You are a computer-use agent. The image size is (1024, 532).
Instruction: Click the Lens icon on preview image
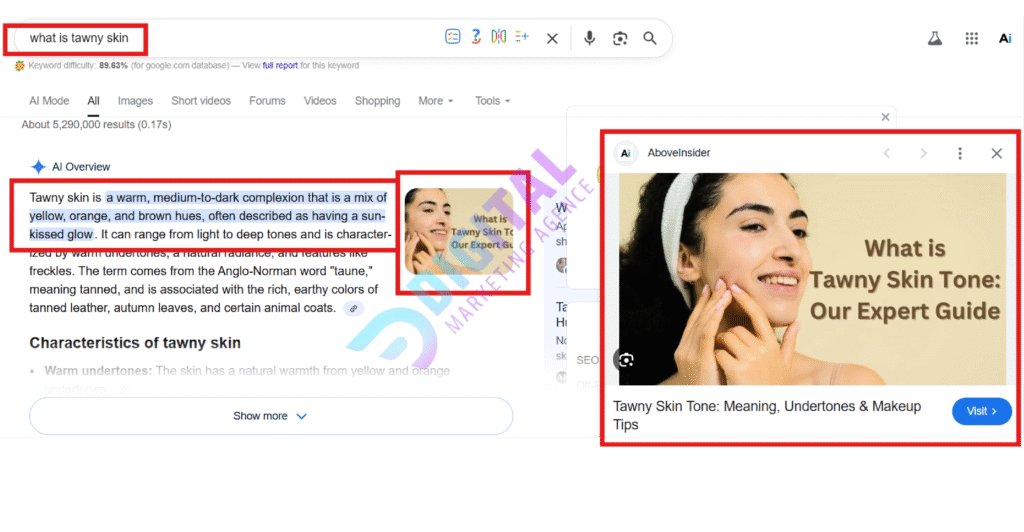point(627,360)
